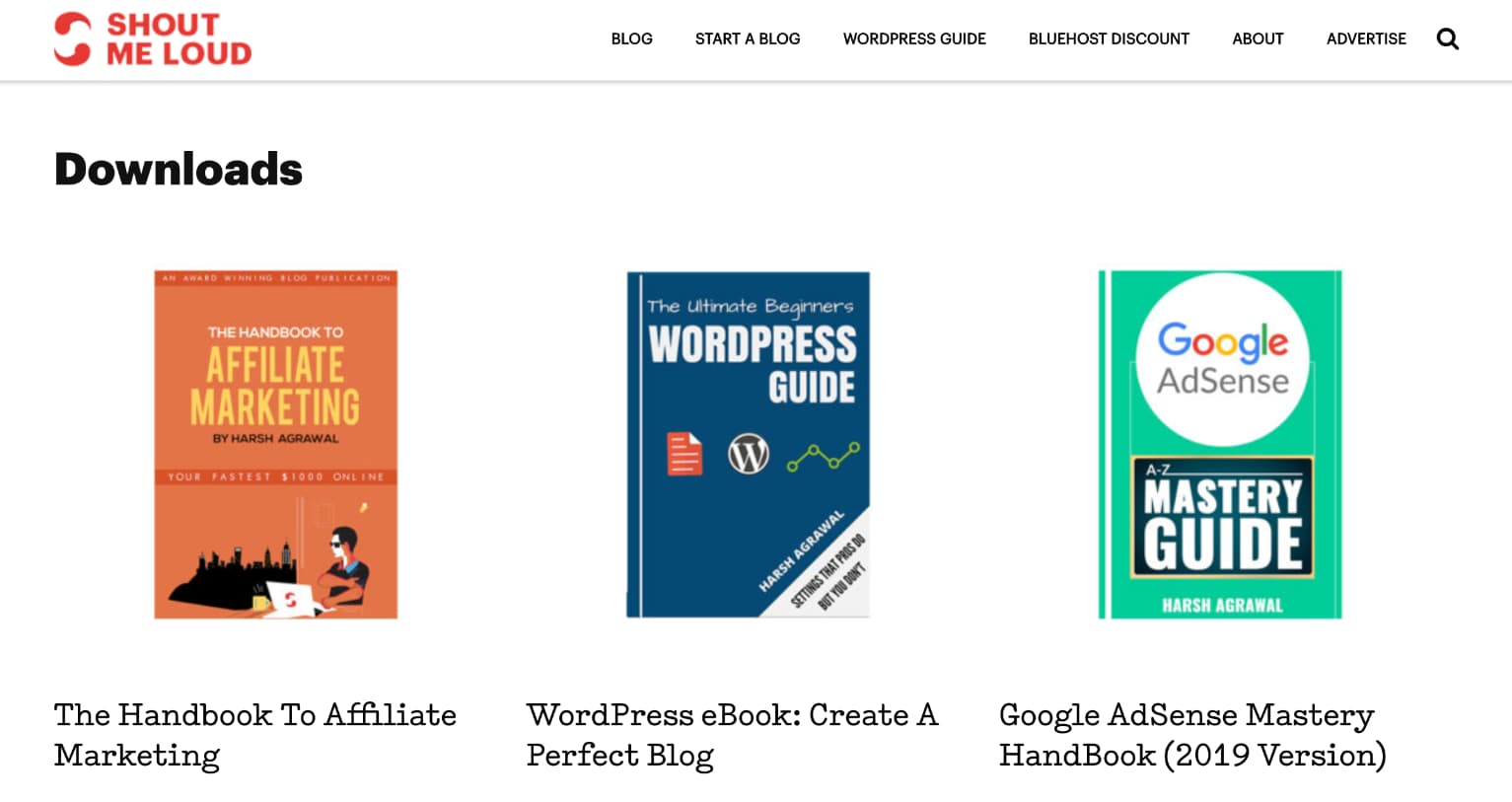Open The Handbook To Affiliate Marketing ebook cover
The image size is (1512, 802).
pyautogui.click(x=274, y=444)
